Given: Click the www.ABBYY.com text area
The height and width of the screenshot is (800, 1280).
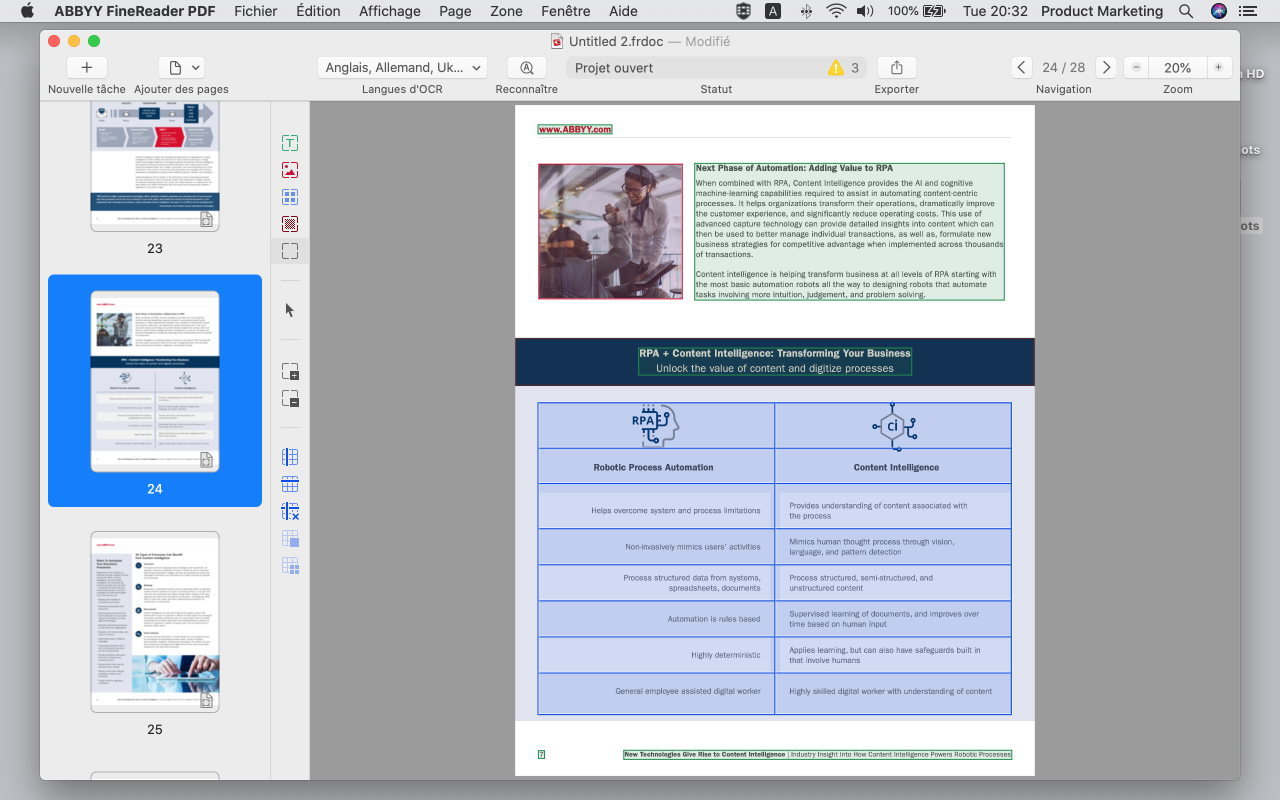Looking at the screenshot, I should (x=574, y=129).
